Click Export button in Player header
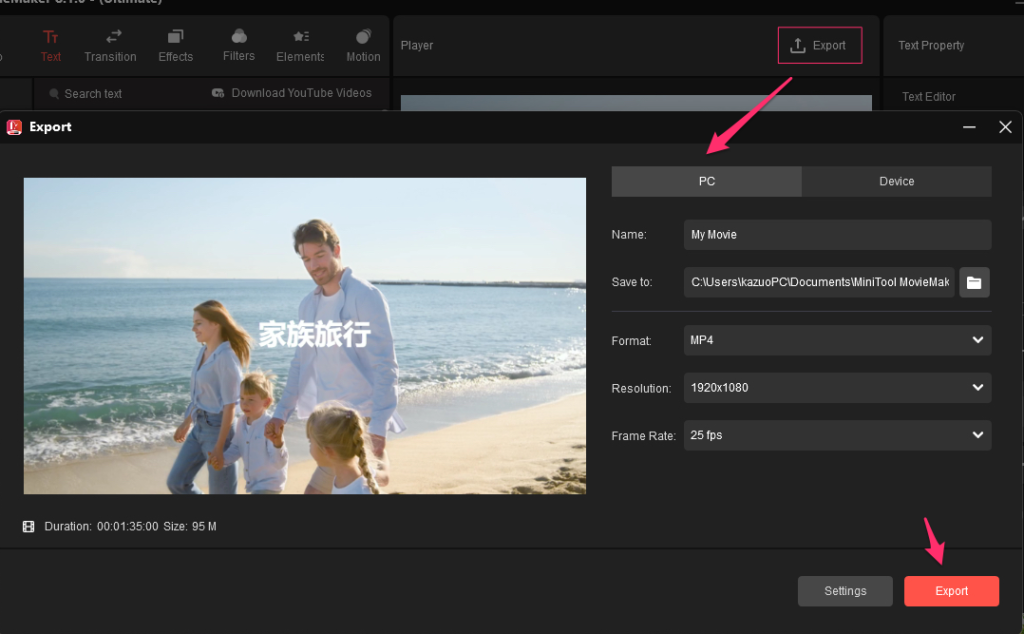Image resolution: width=1024 pixels, height=634 pixels. point(819,45)
